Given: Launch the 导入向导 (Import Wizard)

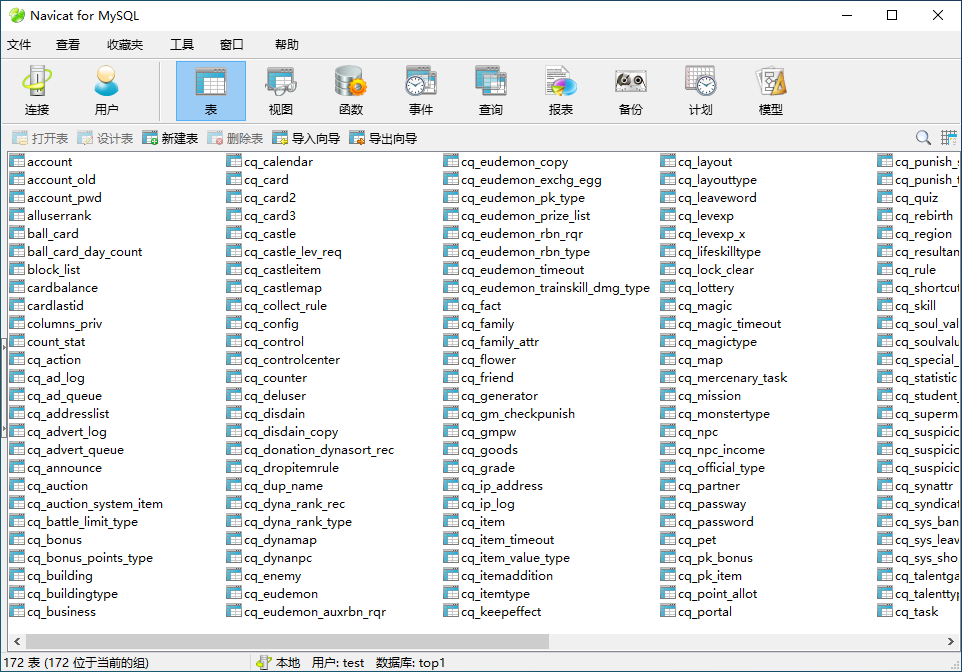Looking at the screenshot, I should pos(307,138).
